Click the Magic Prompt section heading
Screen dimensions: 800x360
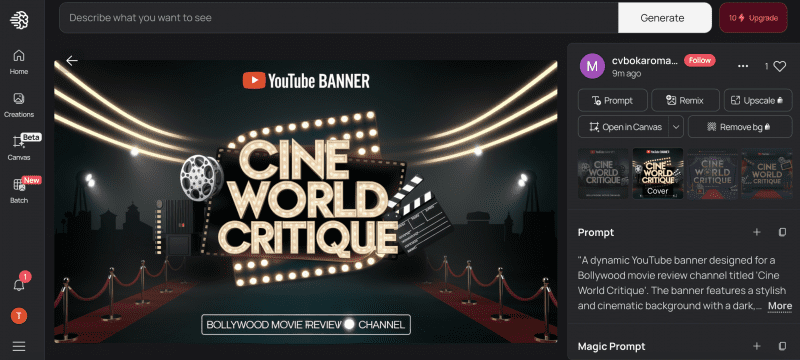coord(611,346)
